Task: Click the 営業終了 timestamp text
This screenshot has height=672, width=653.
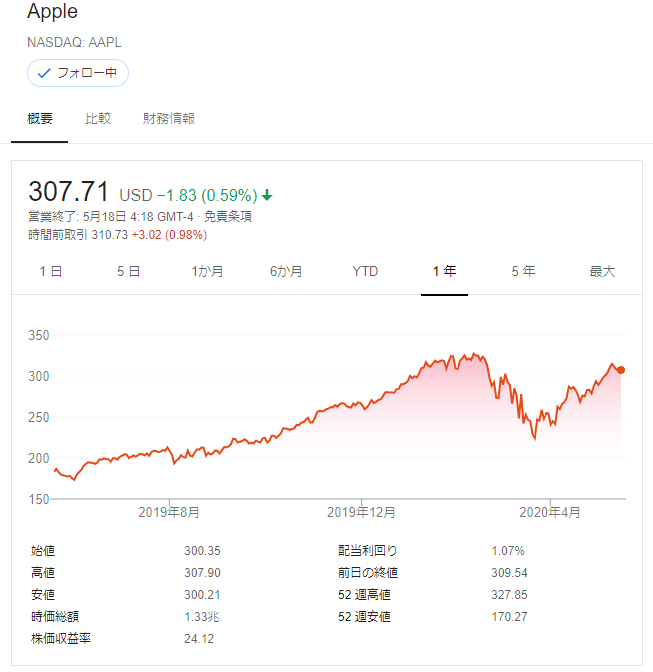Action: coord(111,216)
